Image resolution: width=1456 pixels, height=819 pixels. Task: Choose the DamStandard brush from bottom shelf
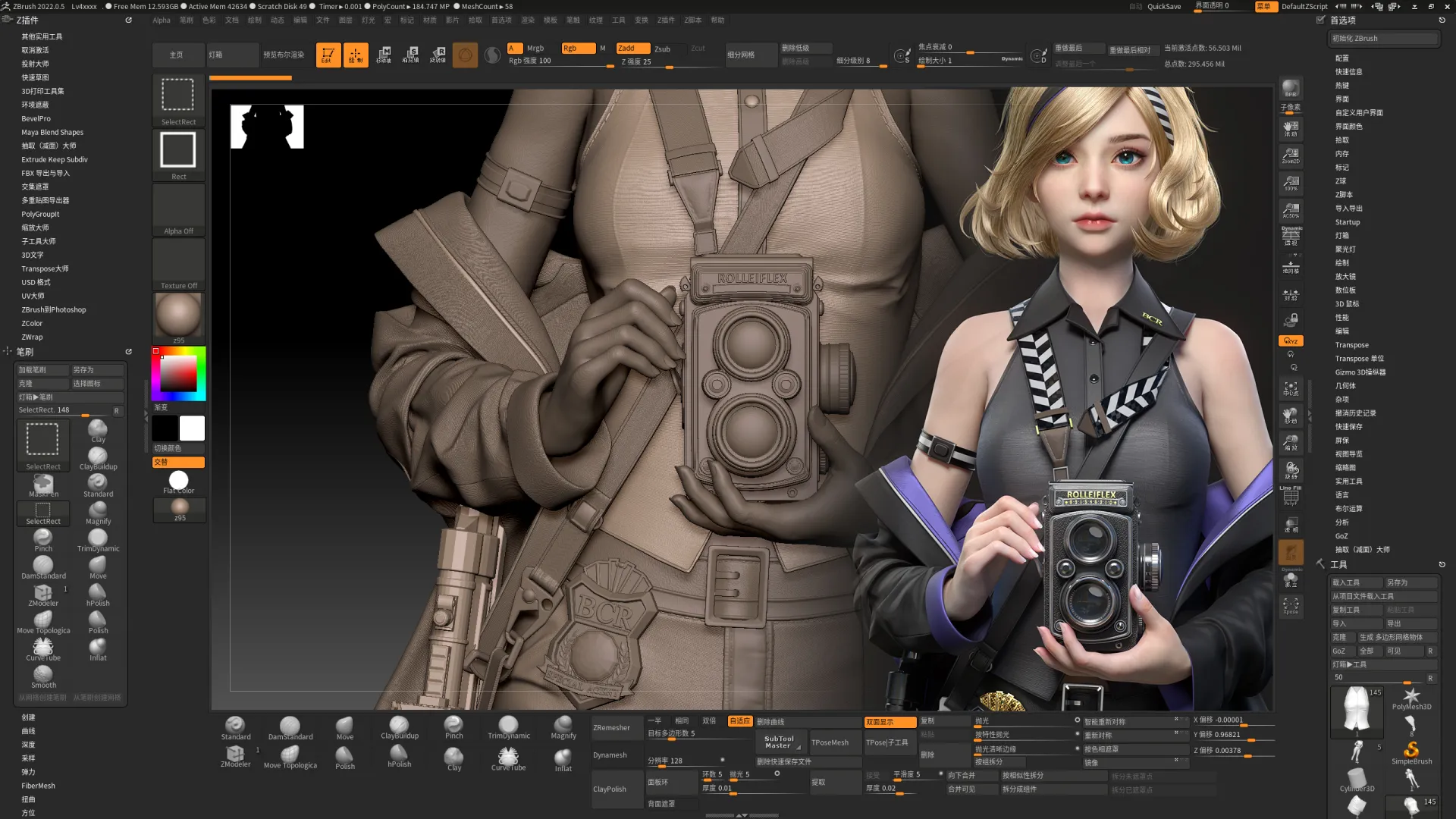[x=290, y=728]
